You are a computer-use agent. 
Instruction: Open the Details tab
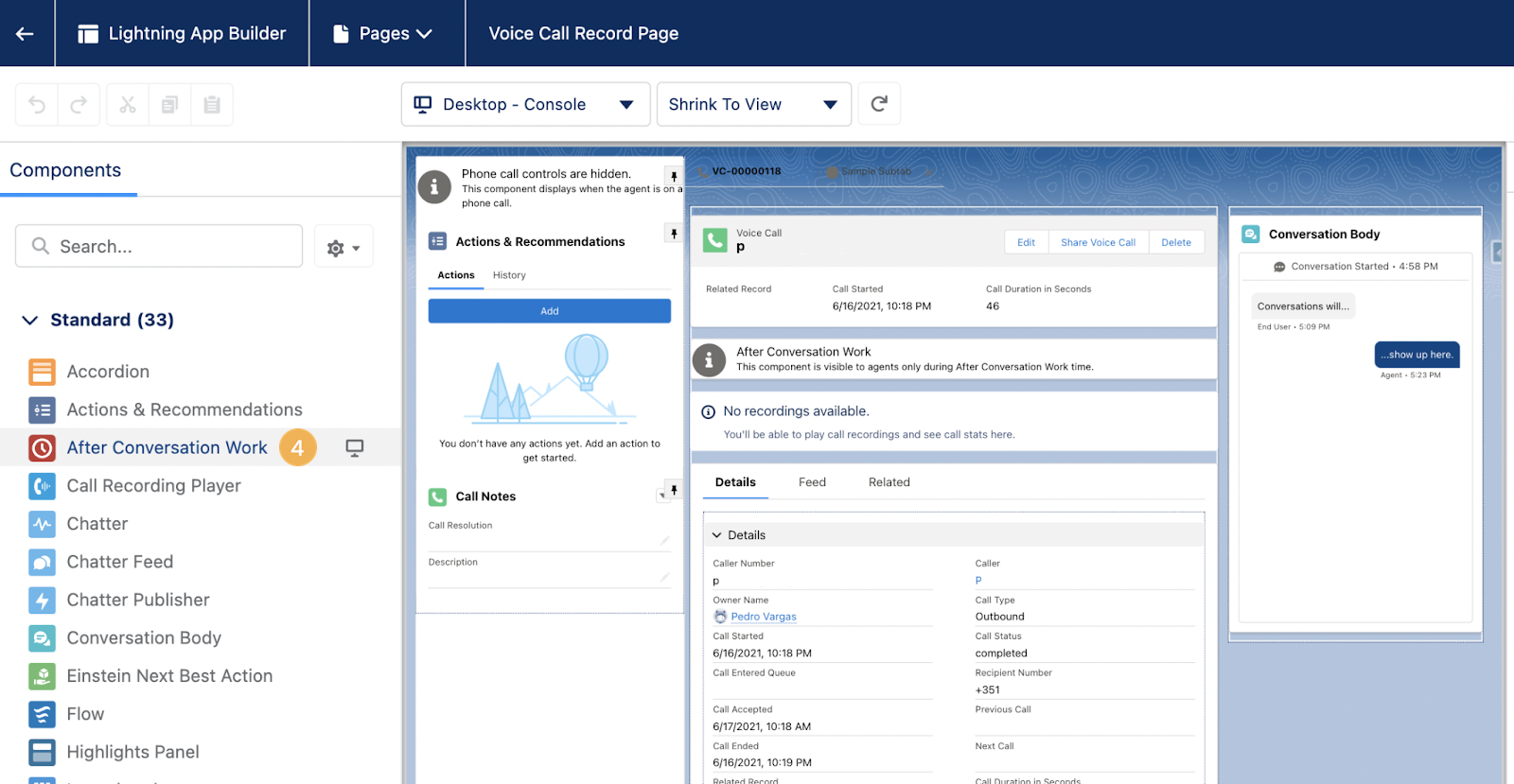tap(735, 482)
